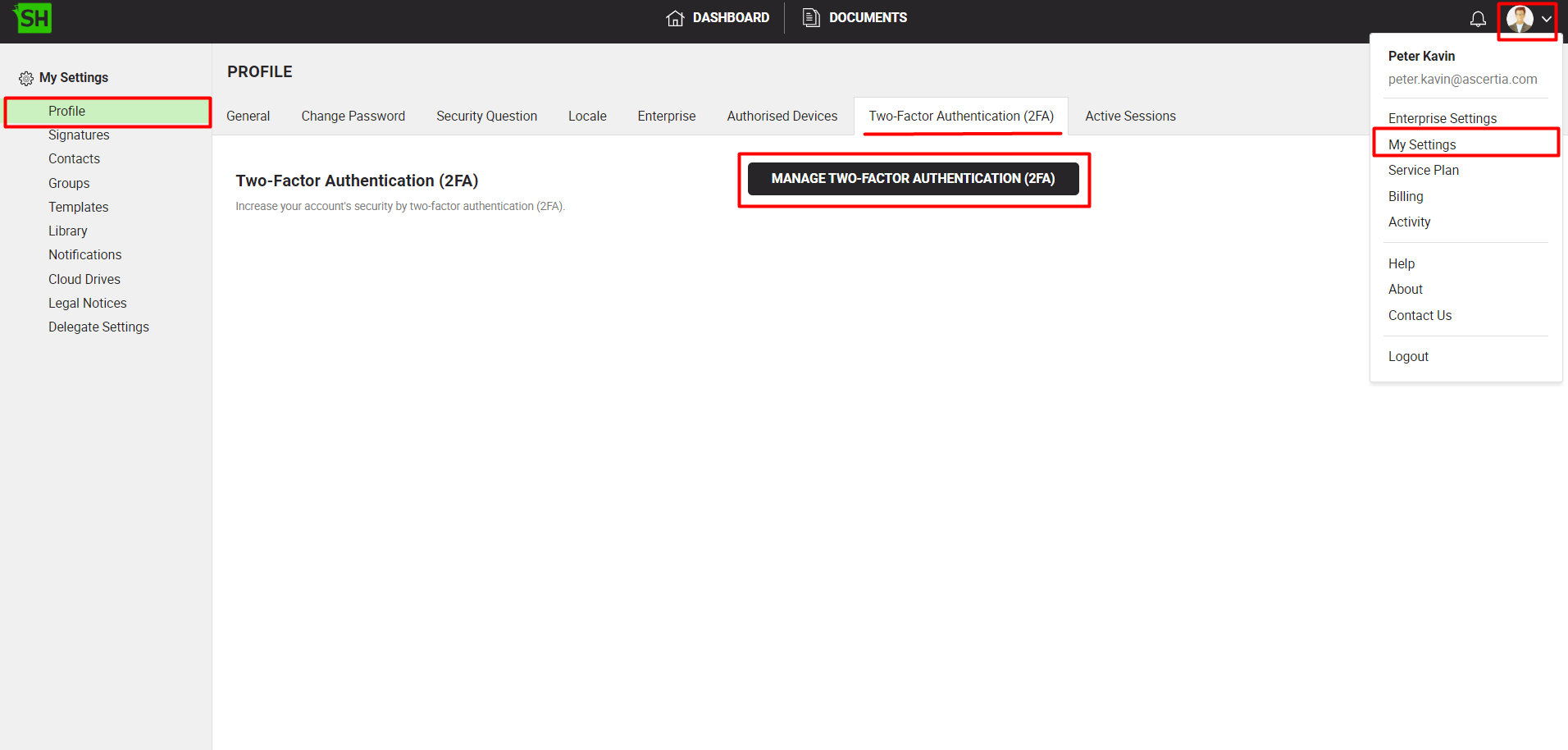Click the Documents page icon

[x=810, y=18]
